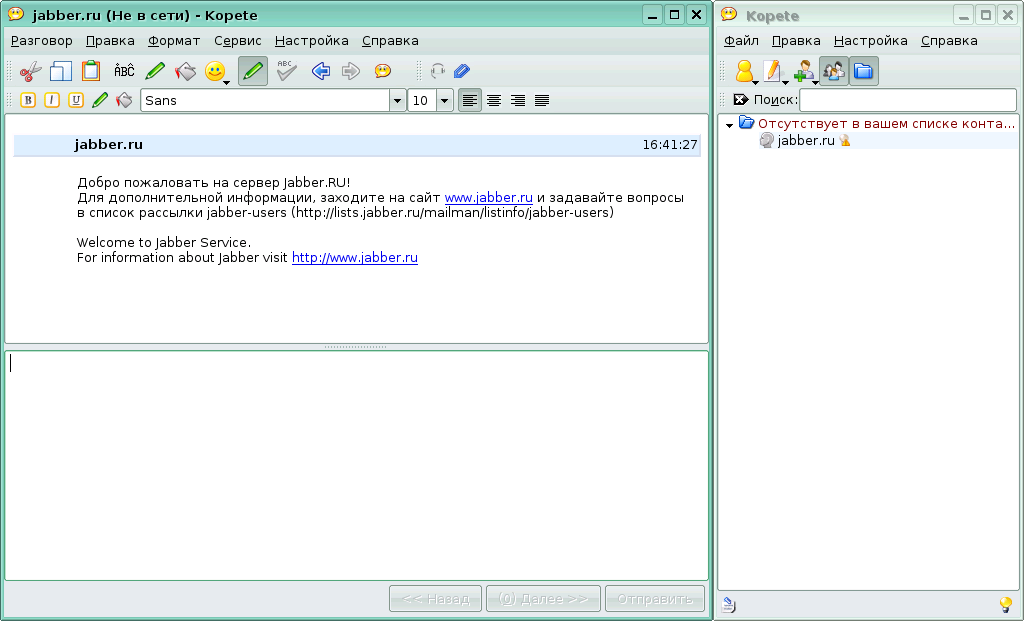This screenshot has height=621, width=1024.
Task: Open the http://www.jabber.ru hyperlink
Action: (x=354, y=257)
